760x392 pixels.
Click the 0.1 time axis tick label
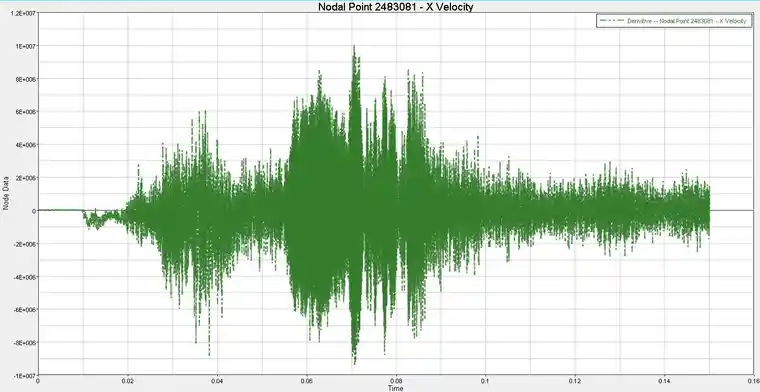point(485,381)
